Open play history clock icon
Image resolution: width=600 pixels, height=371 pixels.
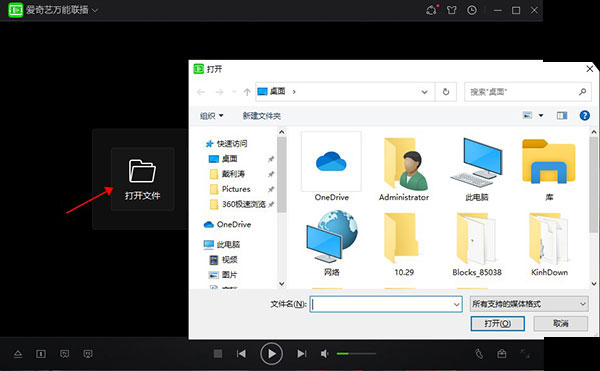(472, 10)
